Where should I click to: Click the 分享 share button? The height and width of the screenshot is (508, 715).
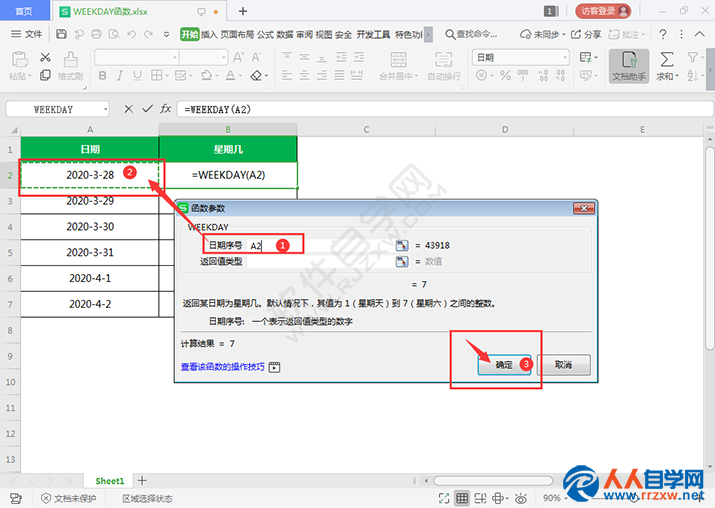586,34
